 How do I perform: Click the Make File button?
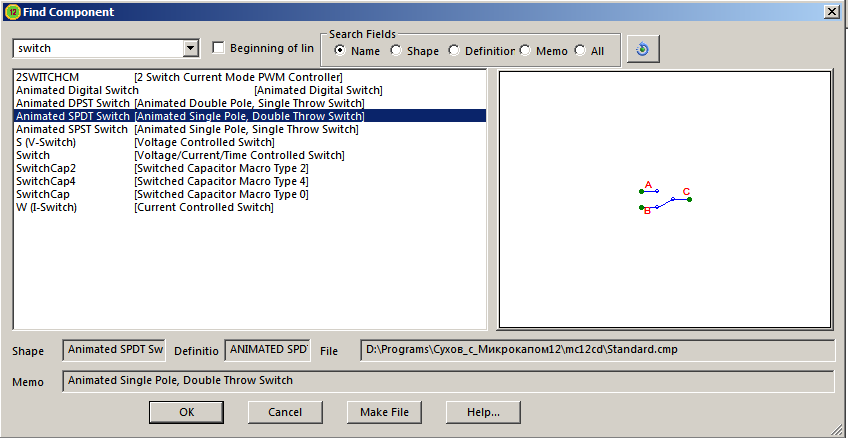coord(385,412)
